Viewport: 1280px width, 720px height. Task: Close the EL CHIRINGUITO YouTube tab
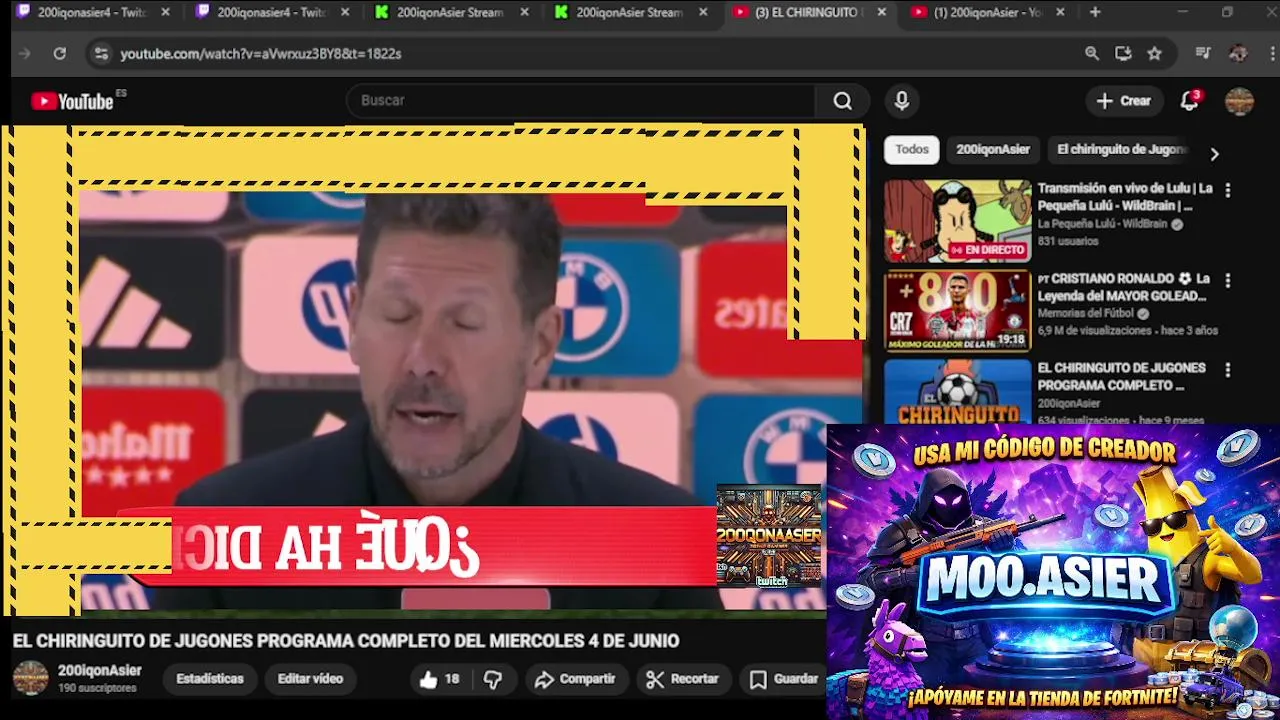881,12
